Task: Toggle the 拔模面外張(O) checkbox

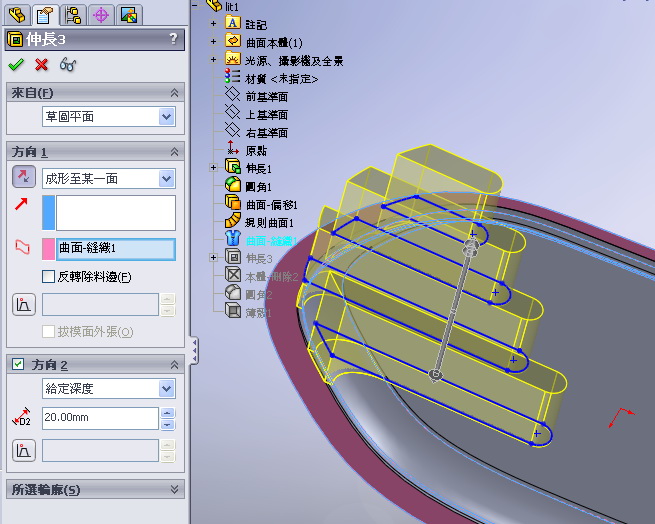Action: (x=48, y=331)
